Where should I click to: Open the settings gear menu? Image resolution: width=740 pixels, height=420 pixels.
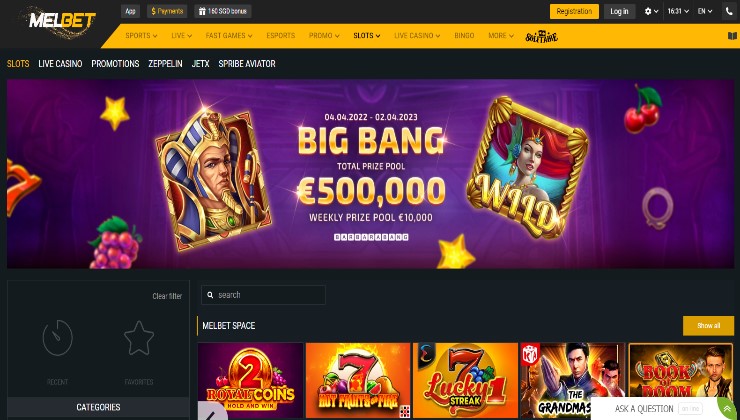[x=652, y=11]
